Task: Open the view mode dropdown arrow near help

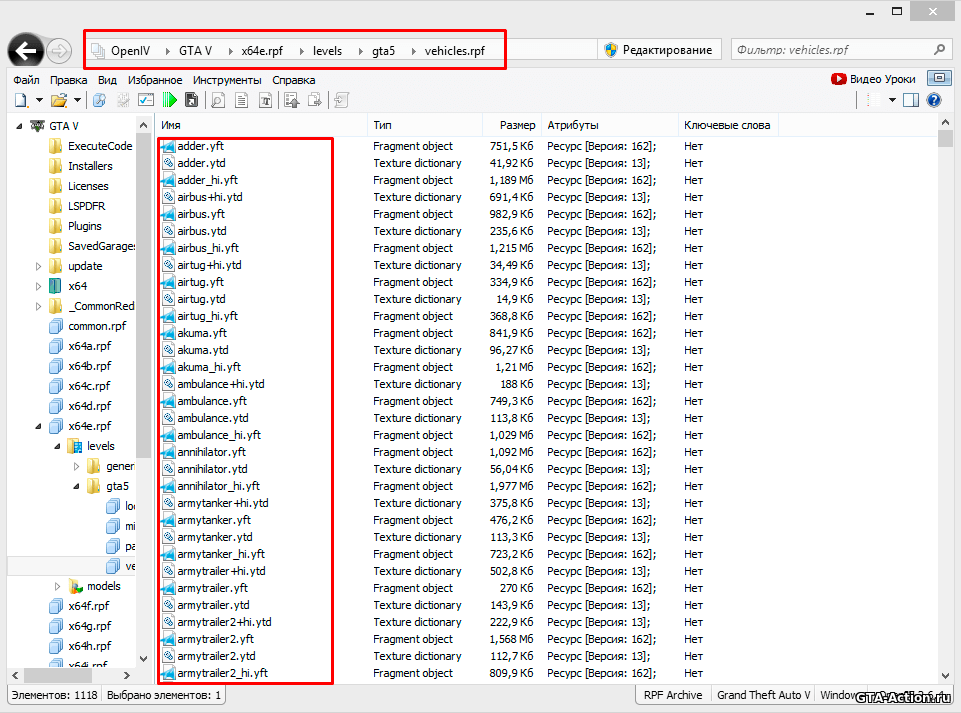Action: pyautogui.click(x=892, y=100)
